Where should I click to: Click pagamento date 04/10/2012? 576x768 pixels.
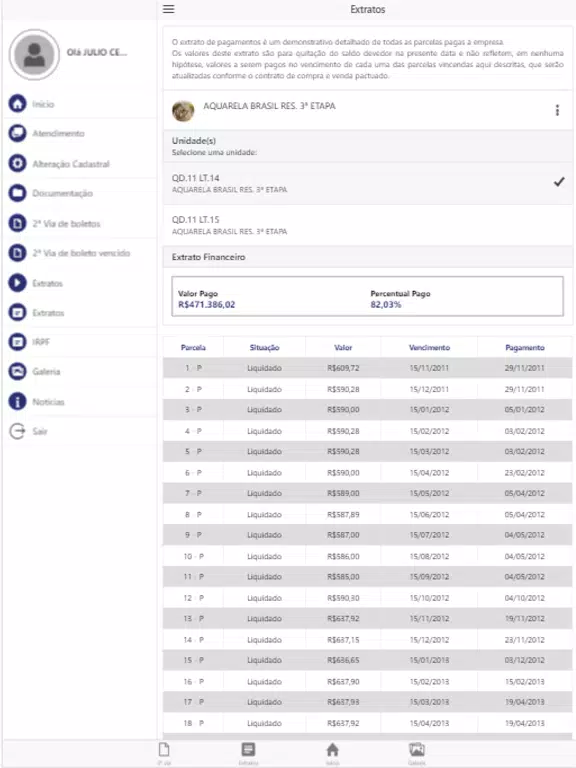coord(525,598)
